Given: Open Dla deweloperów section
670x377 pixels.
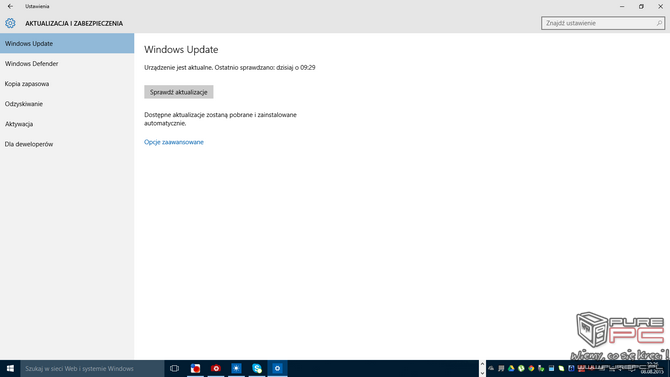Looking at the screenshot, I should 67,144.
